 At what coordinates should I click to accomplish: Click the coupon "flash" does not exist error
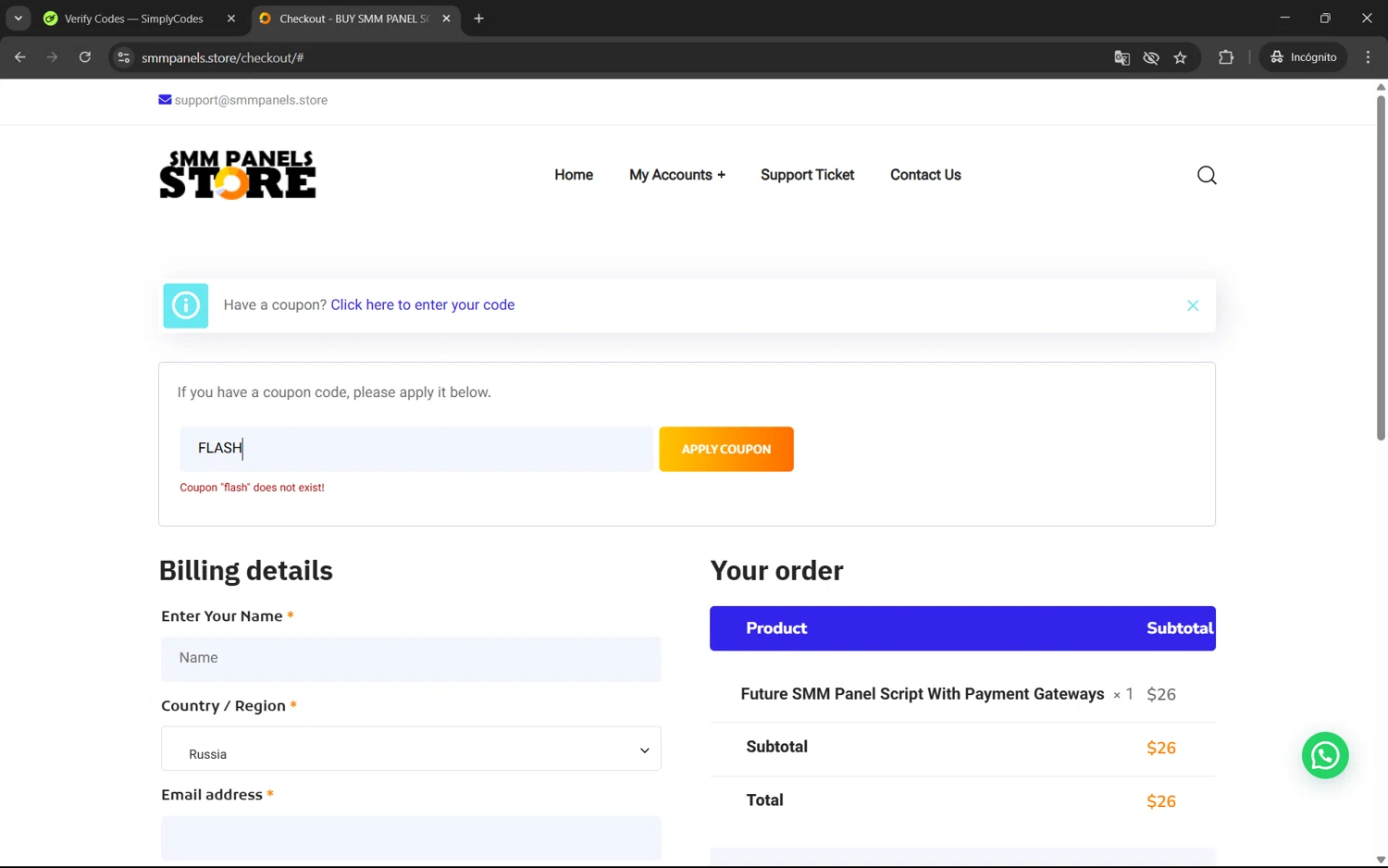(252, 488)
